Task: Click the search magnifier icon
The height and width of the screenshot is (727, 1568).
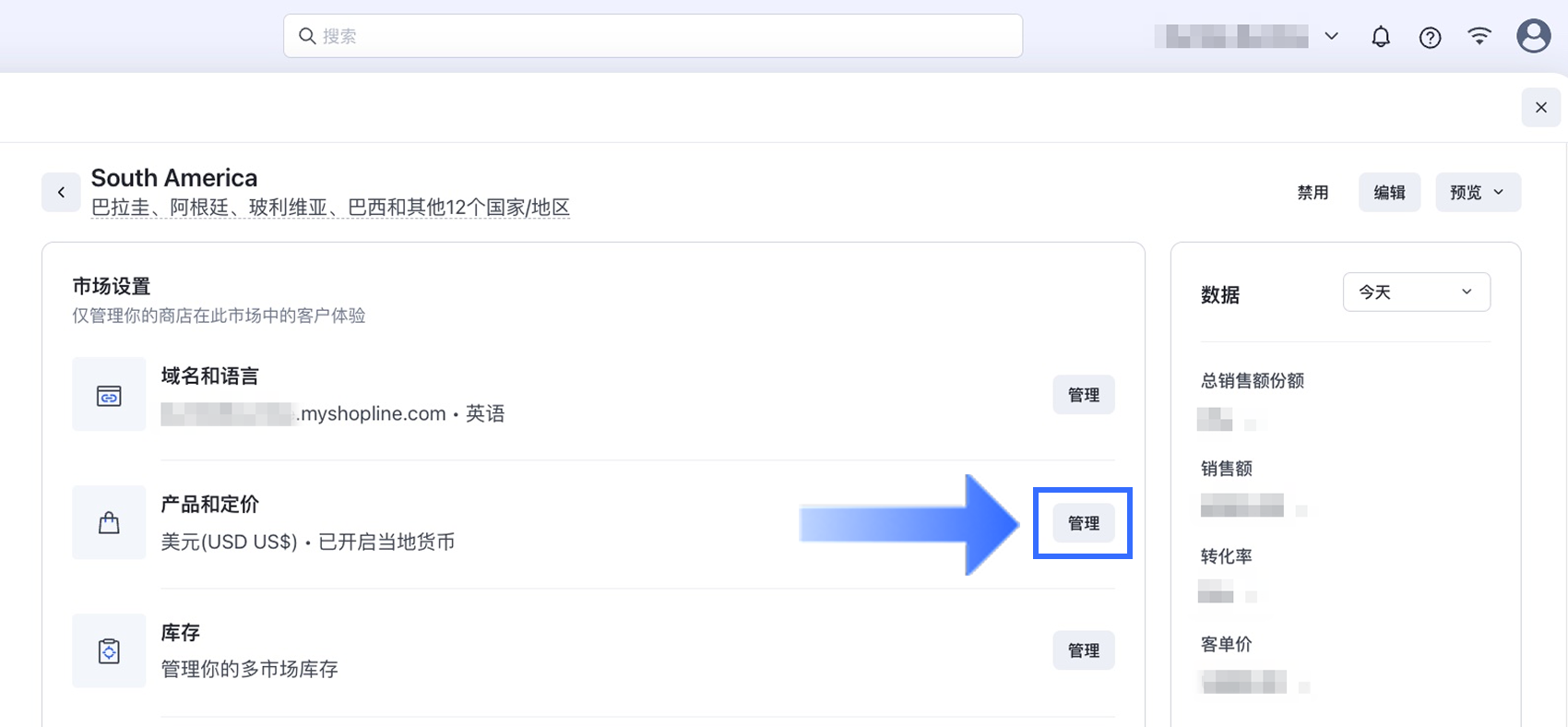Action: [x=307, y=36]
